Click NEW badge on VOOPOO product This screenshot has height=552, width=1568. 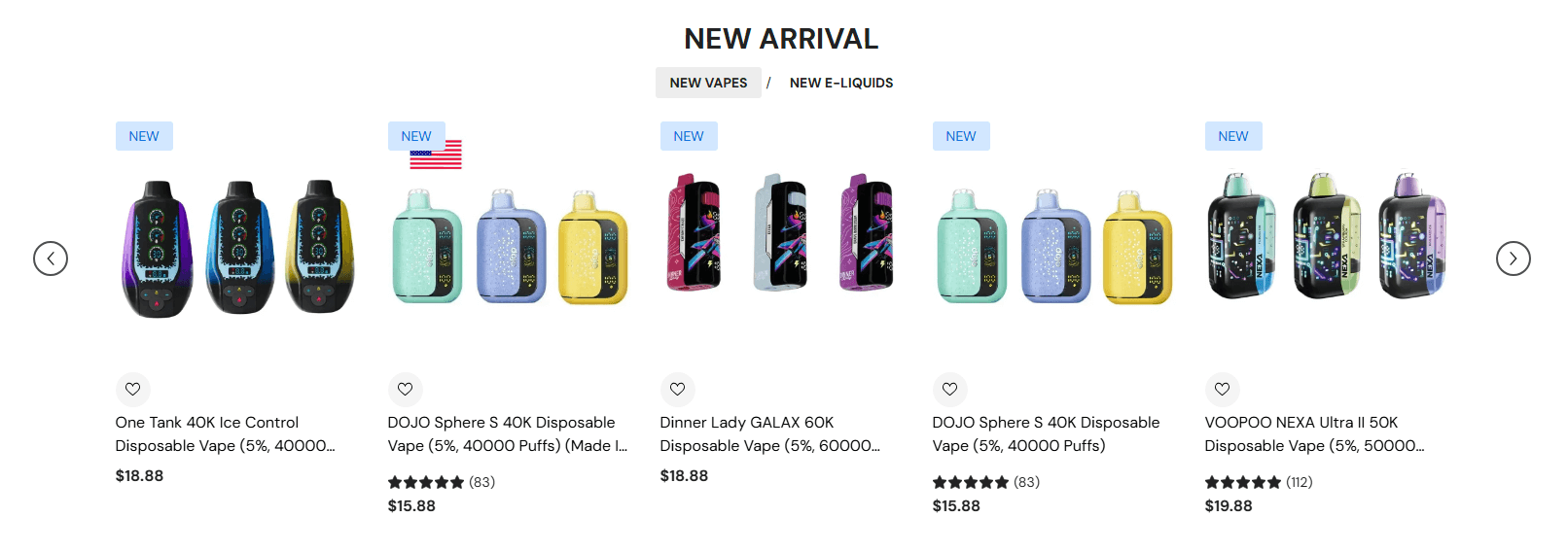1233,136
